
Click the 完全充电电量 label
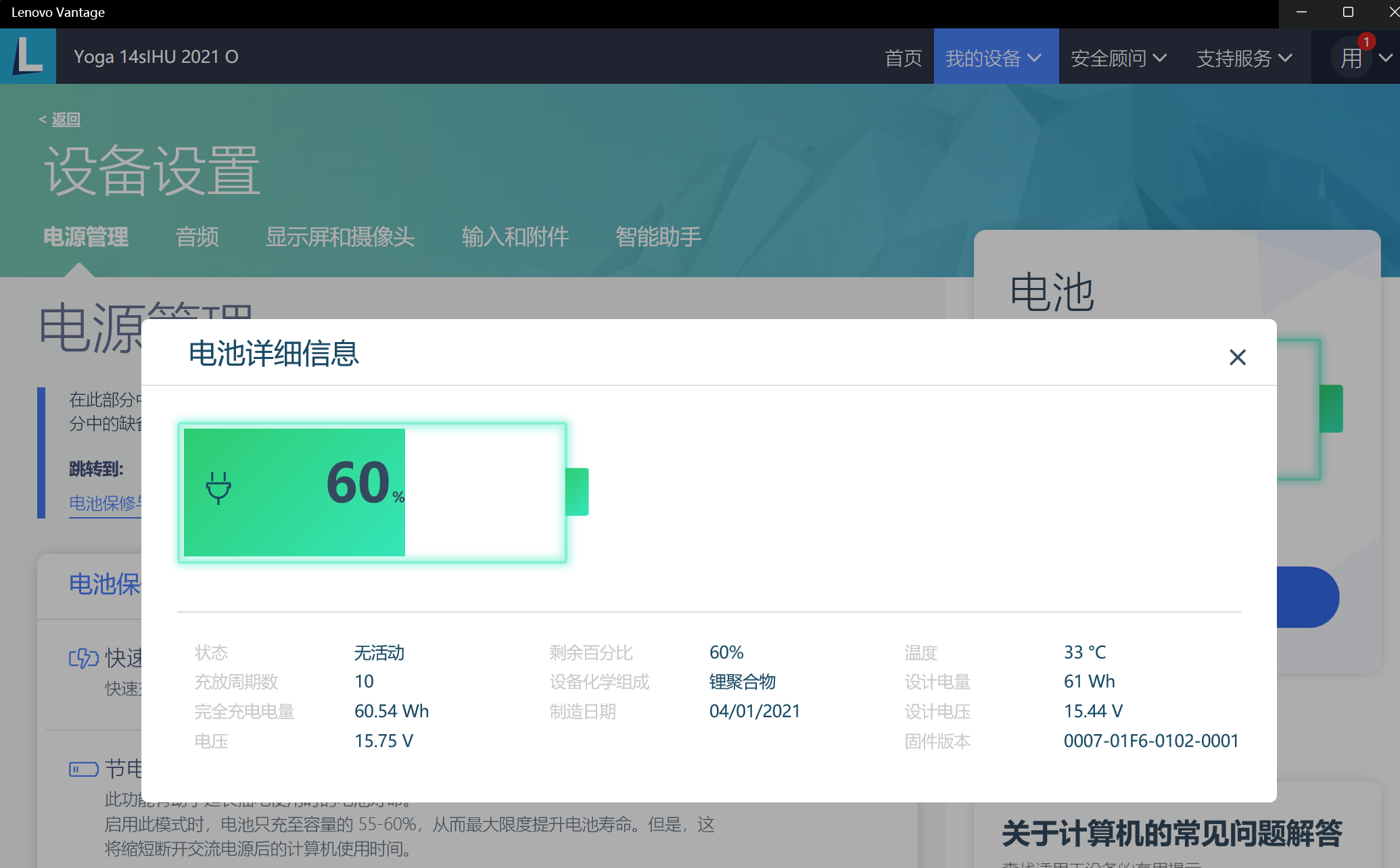[x=244, y=712]
